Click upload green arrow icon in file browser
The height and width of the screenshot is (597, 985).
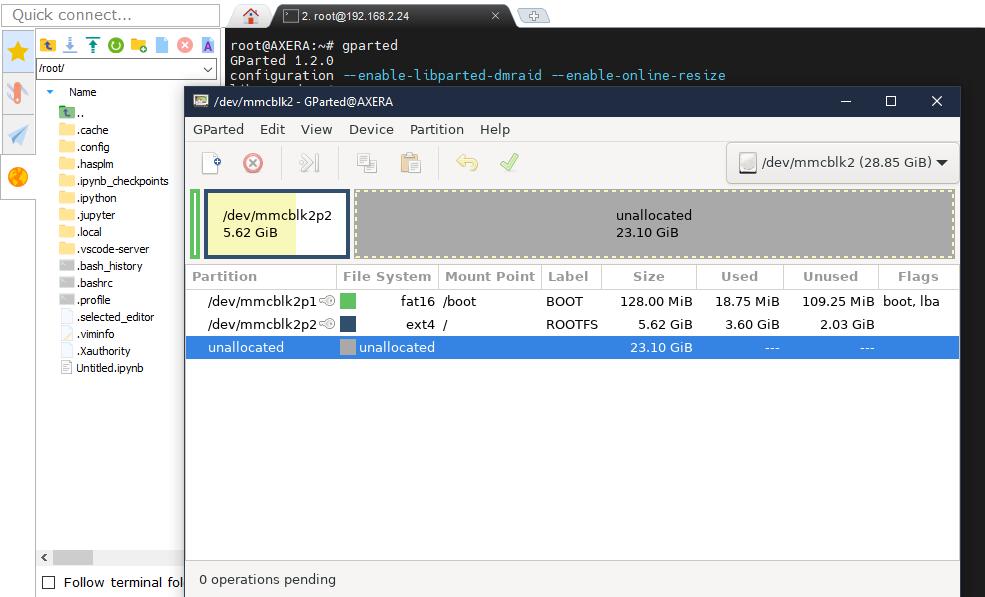click(93, 45)
